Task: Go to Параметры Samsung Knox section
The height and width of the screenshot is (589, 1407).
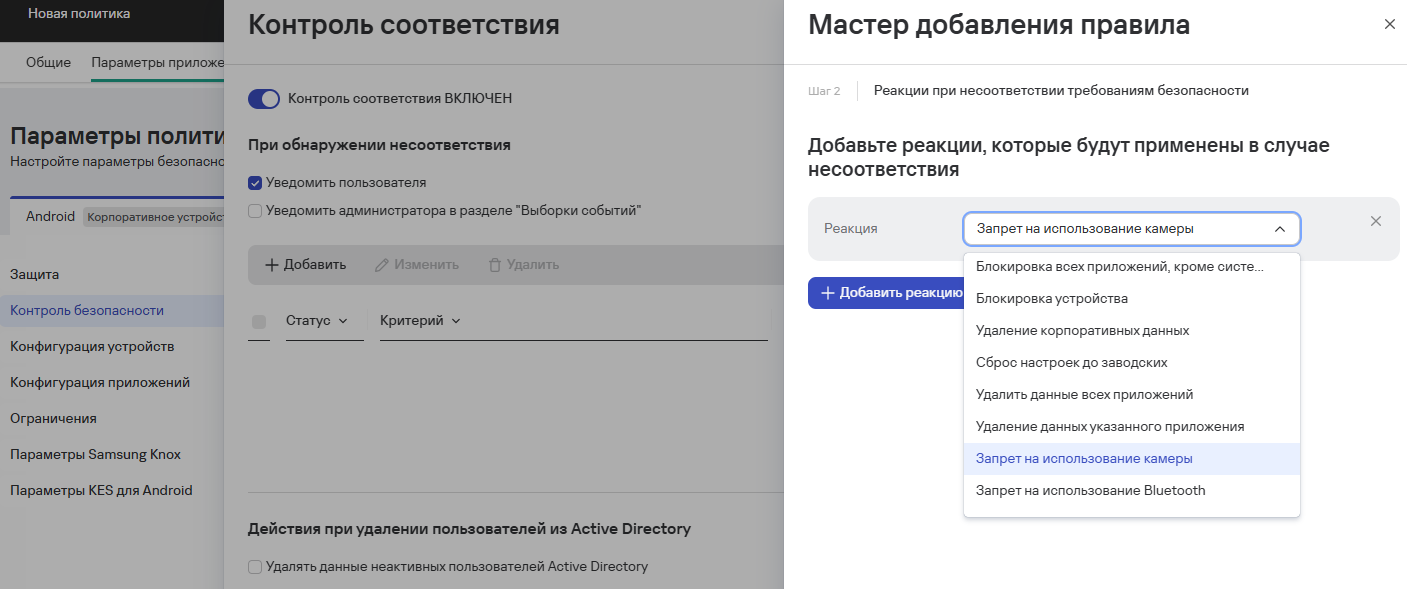Action: point(95,455)
